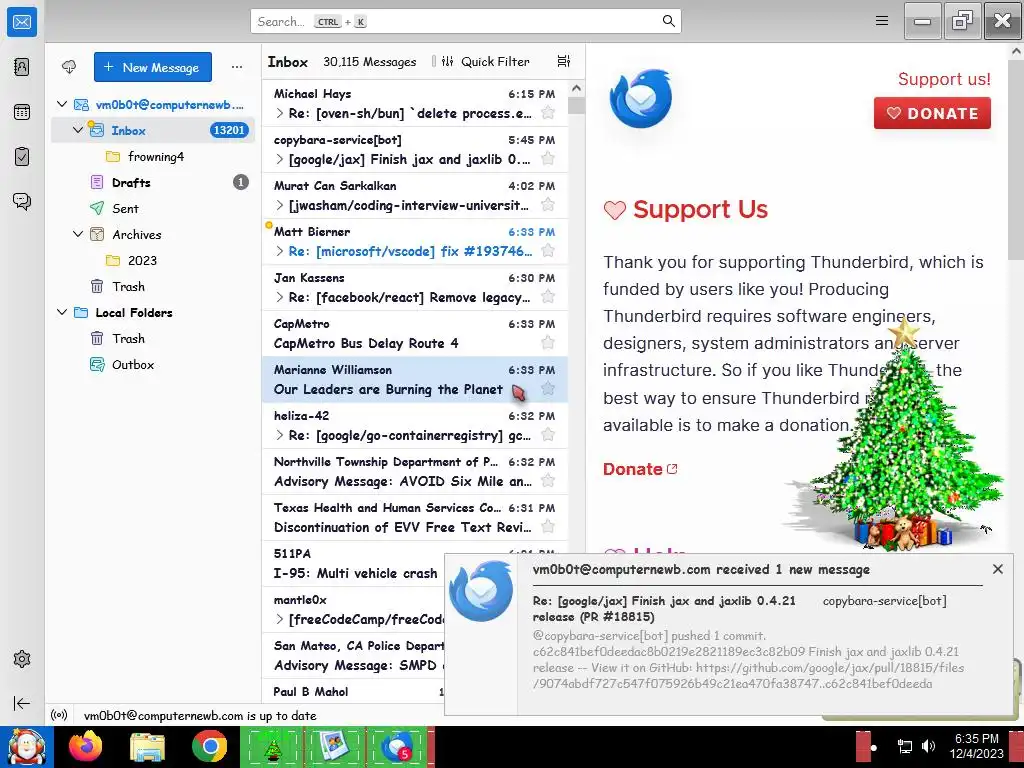
Task: Star the Northville Township advisory message
Action: coord(548,481)
